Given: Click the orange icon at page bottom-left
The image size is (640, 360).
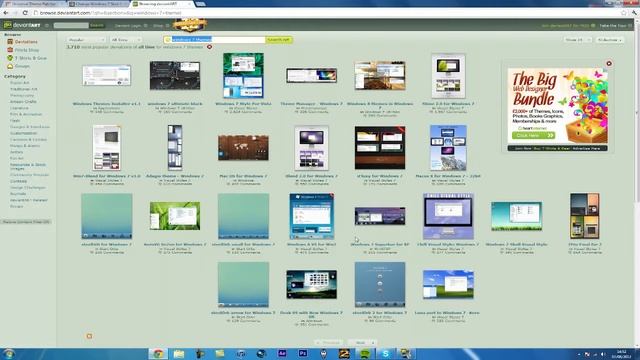Looking at the screenshot, I should pyautogui.click(x=89, y=336).
